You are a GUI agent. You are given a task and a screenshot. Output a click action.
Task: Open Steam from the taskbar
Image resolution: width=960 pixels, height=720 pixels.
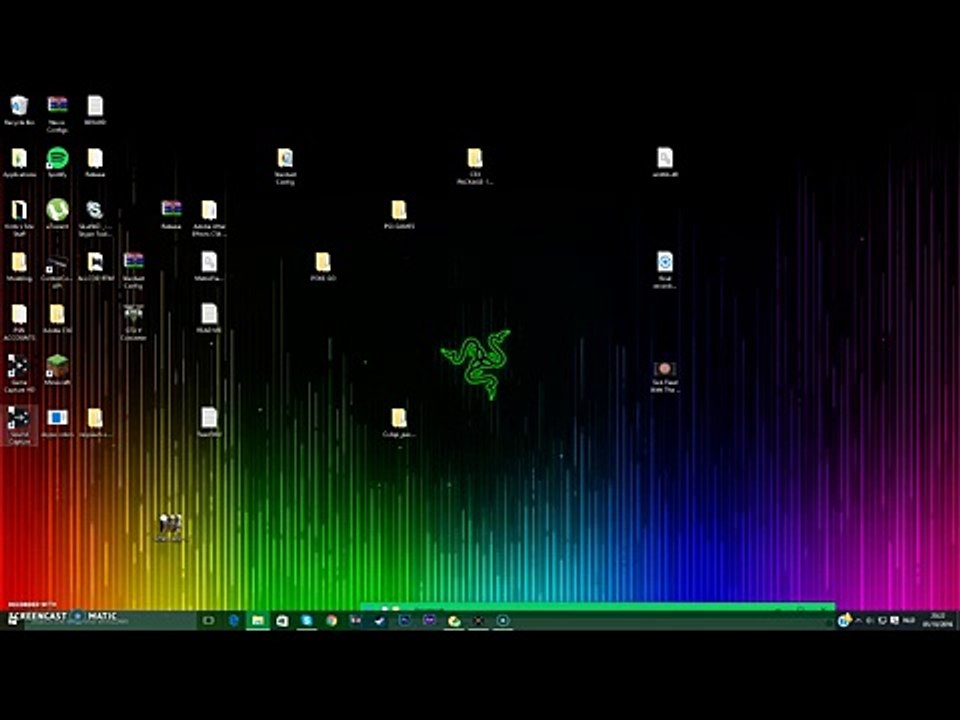[380, 620]
